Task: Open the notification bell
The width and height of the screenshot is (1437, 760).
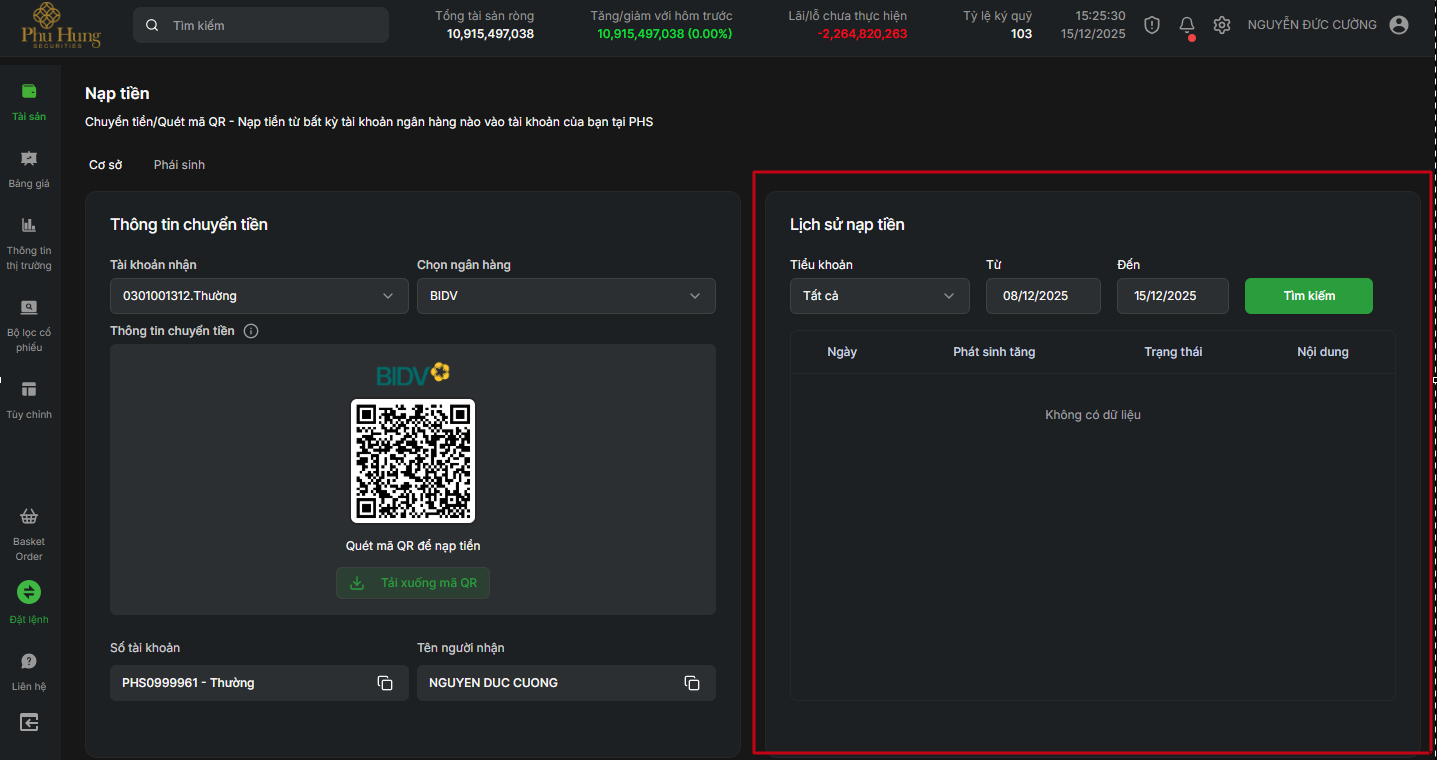Action: tap(1187, 26)
